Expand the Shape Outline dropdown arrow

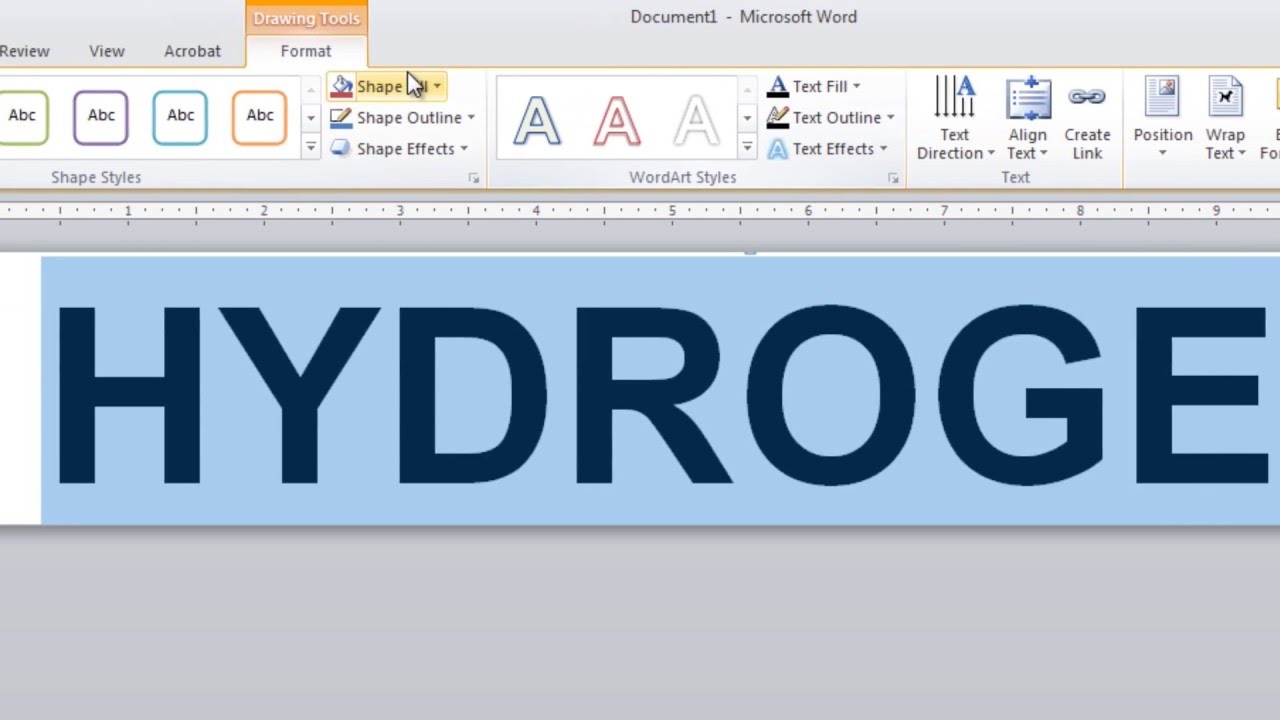(471, 118)
